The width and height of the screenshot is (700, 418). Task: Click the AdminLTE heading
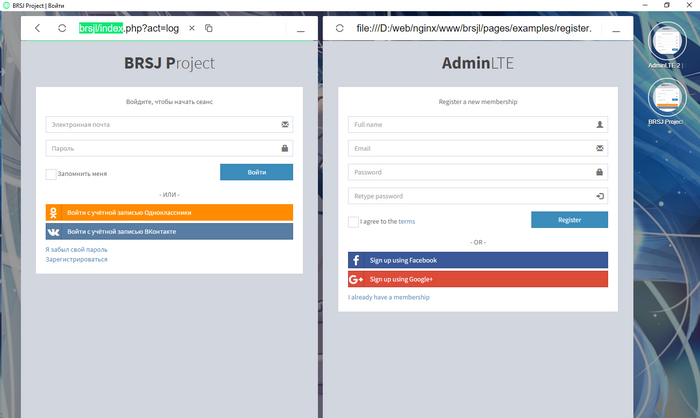(478, 63)
